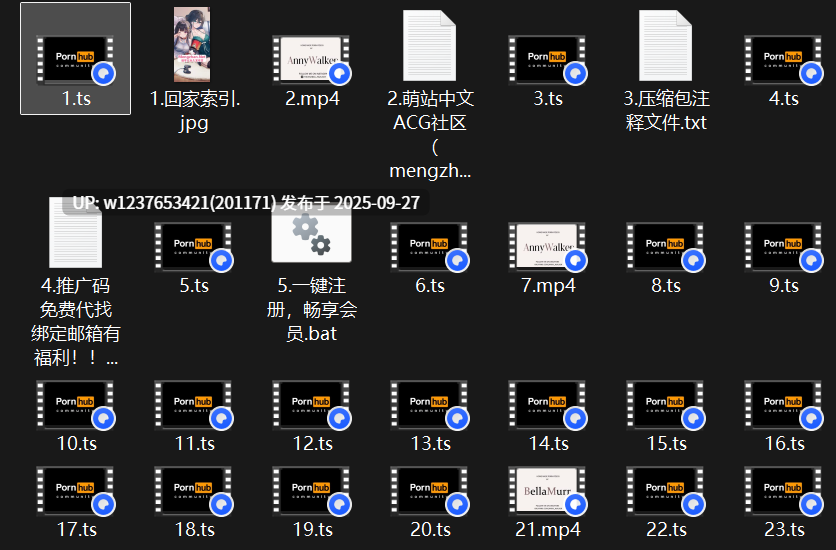Image resolution: width=836 pixels, height=550 pixels.
Task: Click the file name 1.回家索引.jpg
Action: pyautogui.click(x=195, y=111)
